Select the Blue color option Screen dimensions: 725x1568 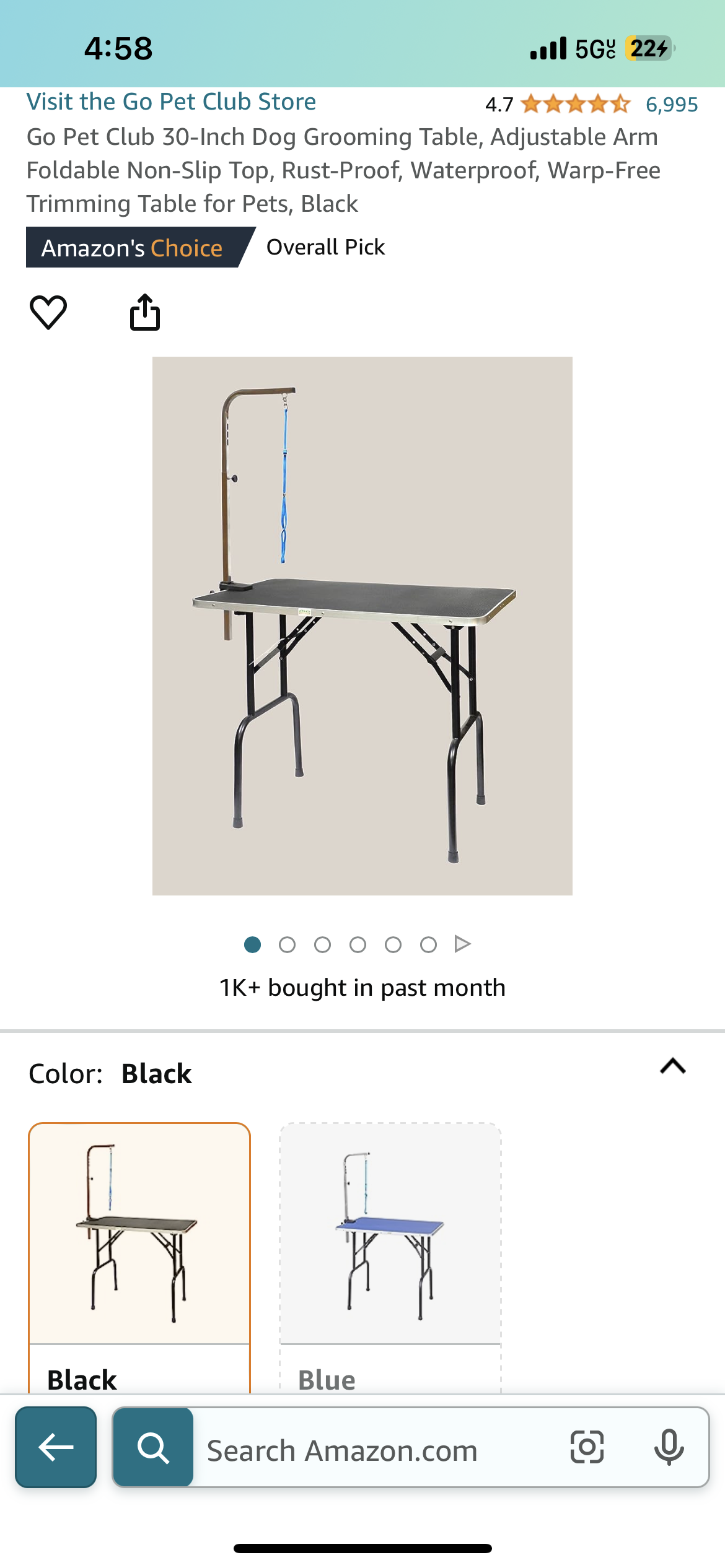[x=390, y=1257]
